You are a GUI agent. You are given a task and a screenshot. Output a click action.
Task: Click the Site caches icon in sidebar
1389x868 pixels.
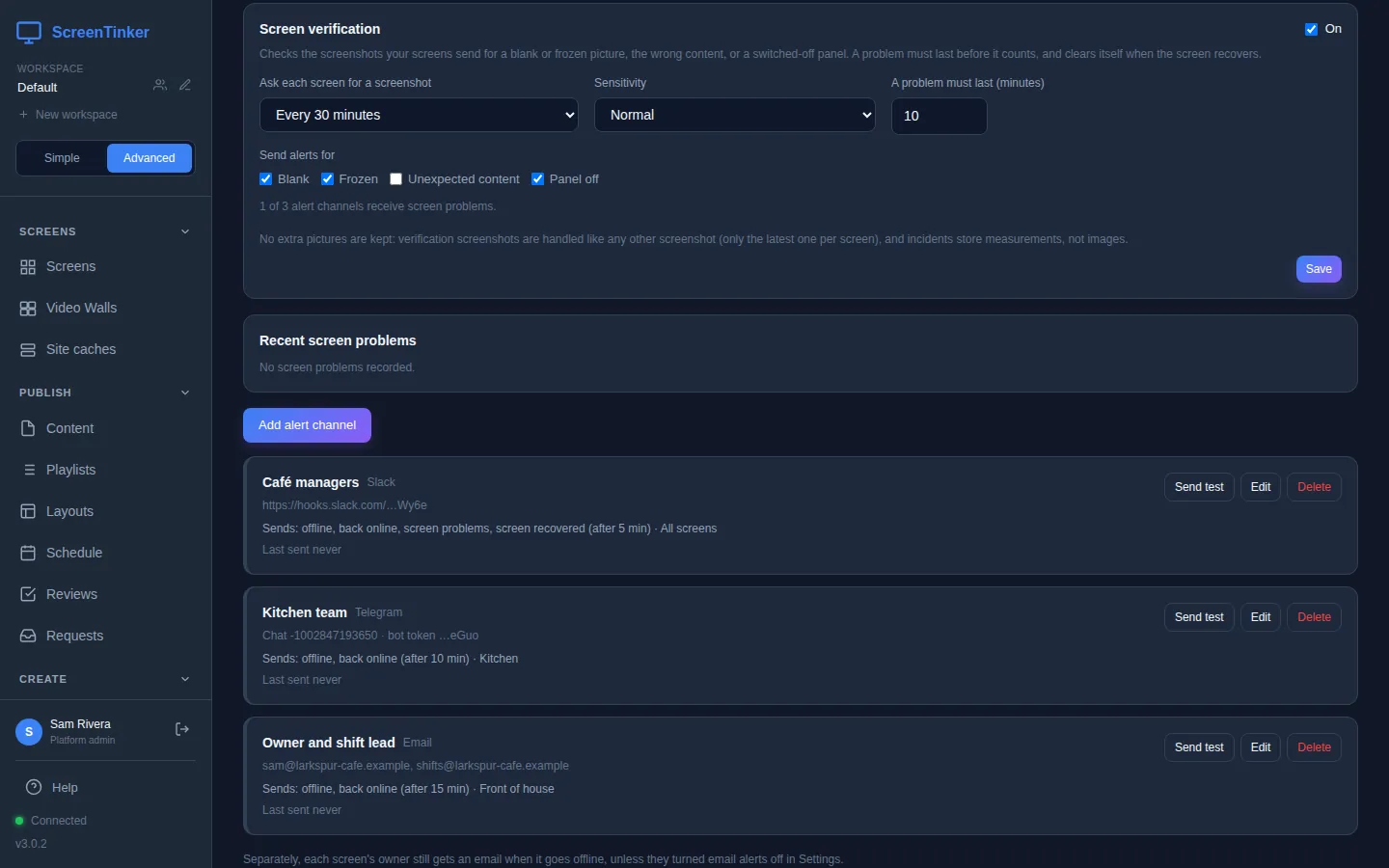pos(28,350)
